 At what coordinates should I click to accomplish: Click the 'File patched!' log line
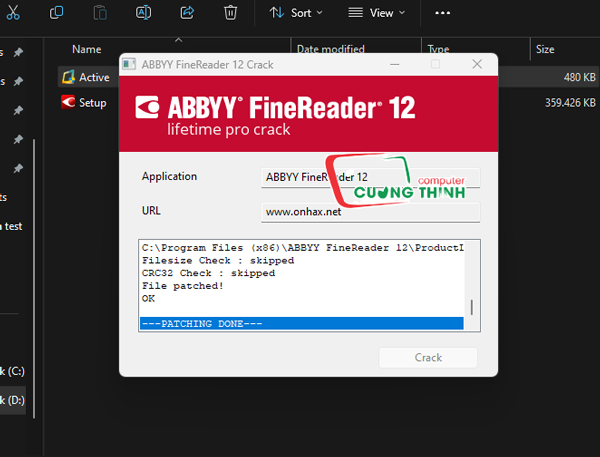183,286
